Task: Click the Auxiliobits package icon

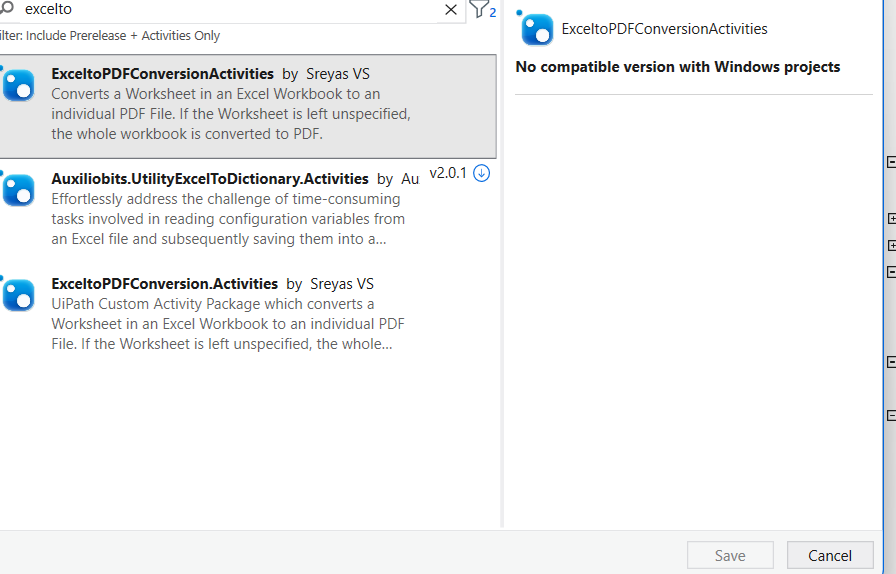Action: (18, 190)
